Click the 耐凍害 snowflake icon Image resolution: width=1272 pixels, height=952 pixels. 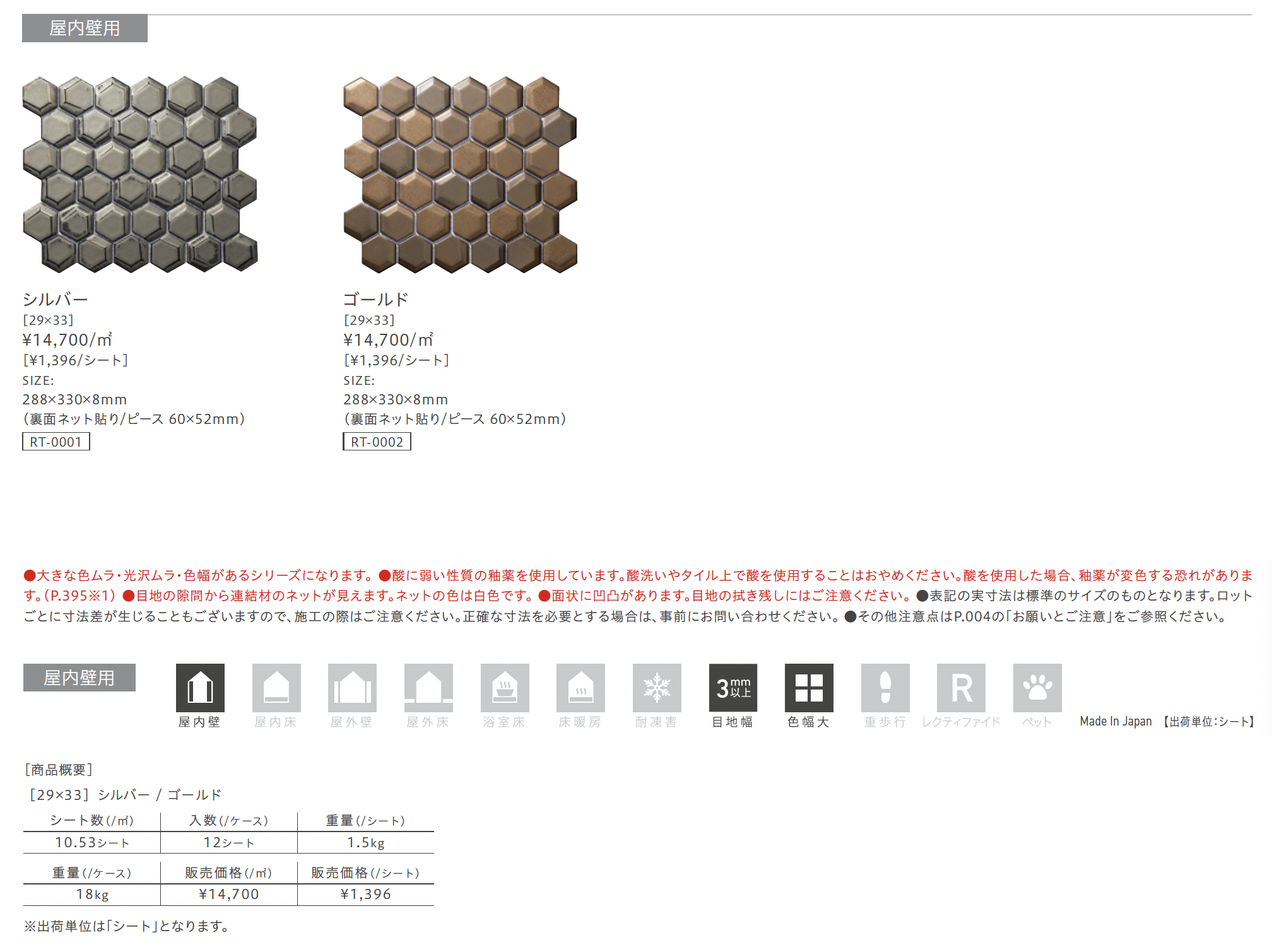pyautogui.click(x=657, y=688)
